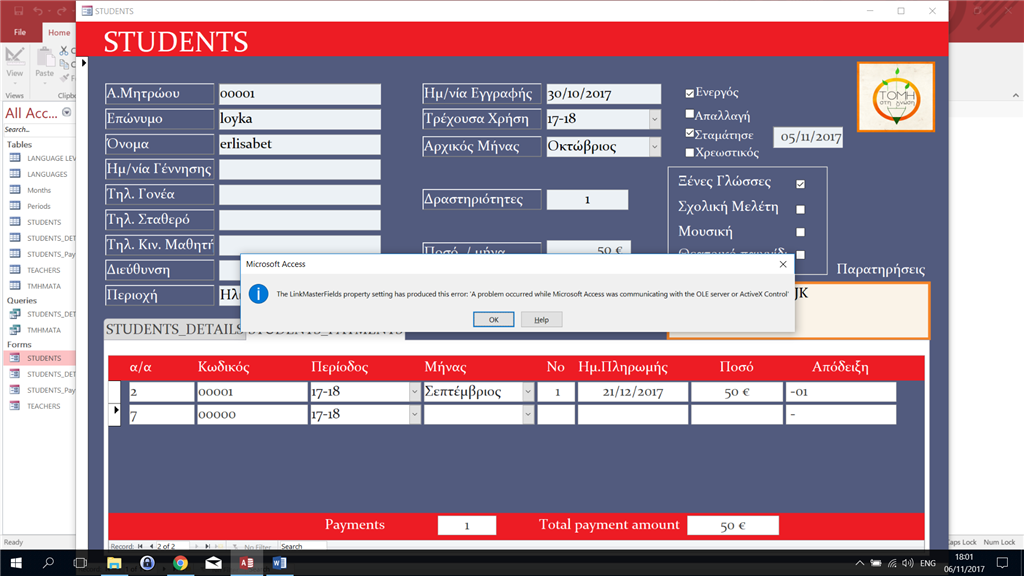Open the empty Μήνας dropdown in second row
The width and height of the screenshot is (1024, 576).
click(528, 415)
